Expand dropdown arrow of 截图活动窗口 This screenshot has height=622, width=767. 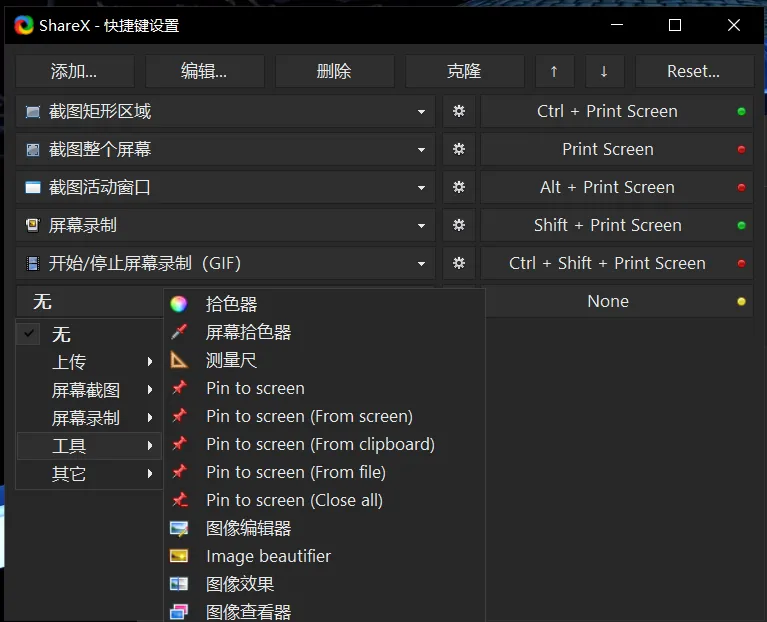(x=421, y=188)
